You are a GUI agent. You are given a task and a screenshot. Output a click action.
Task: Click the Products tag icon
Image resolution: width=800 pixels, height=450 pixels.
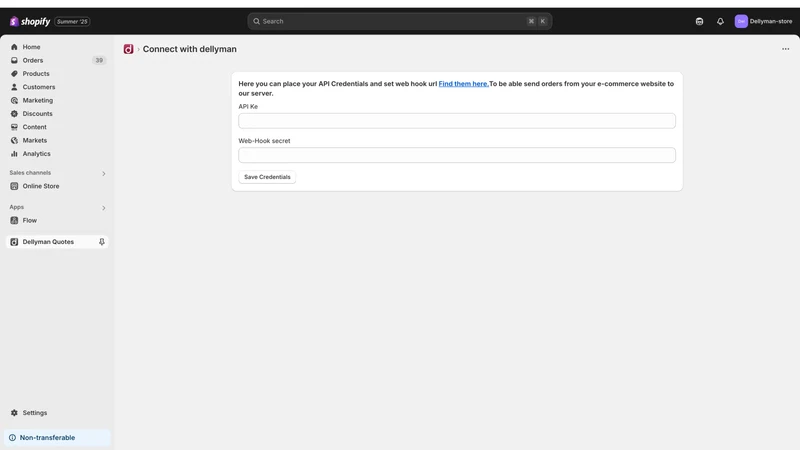(14, 73)
